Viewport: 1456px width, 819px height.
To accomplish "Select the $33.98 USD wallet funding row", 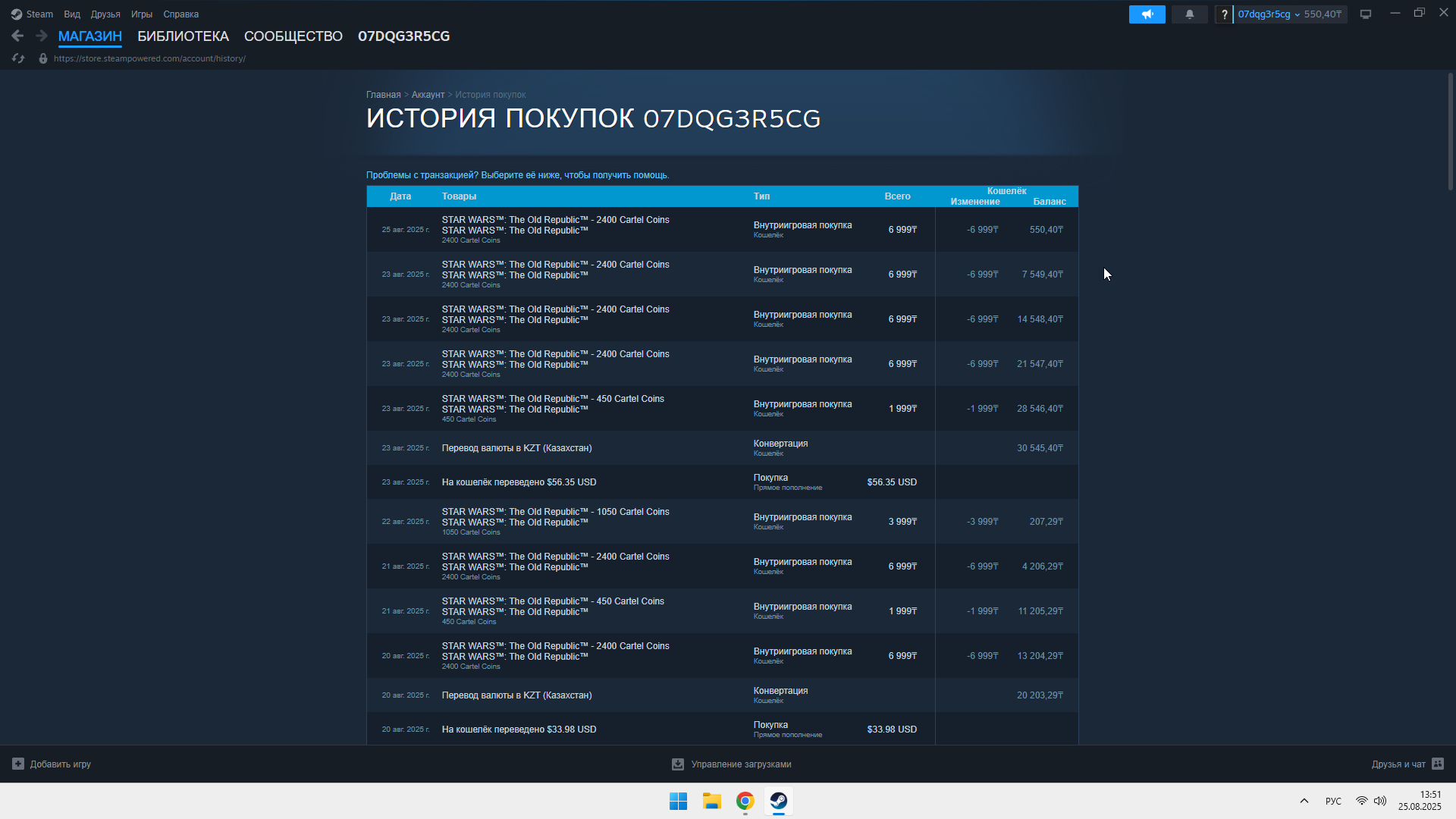I will point(722,729).
